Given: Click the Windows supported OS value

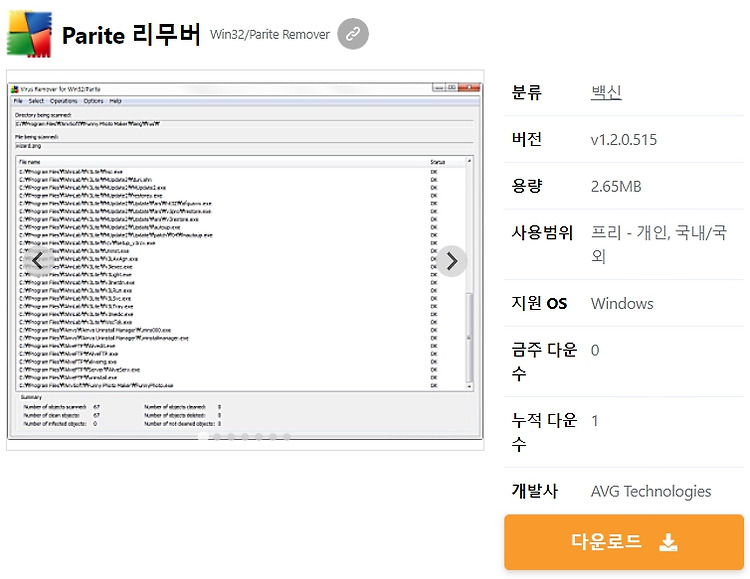Looking at the screenshot, I should point(622,303).
